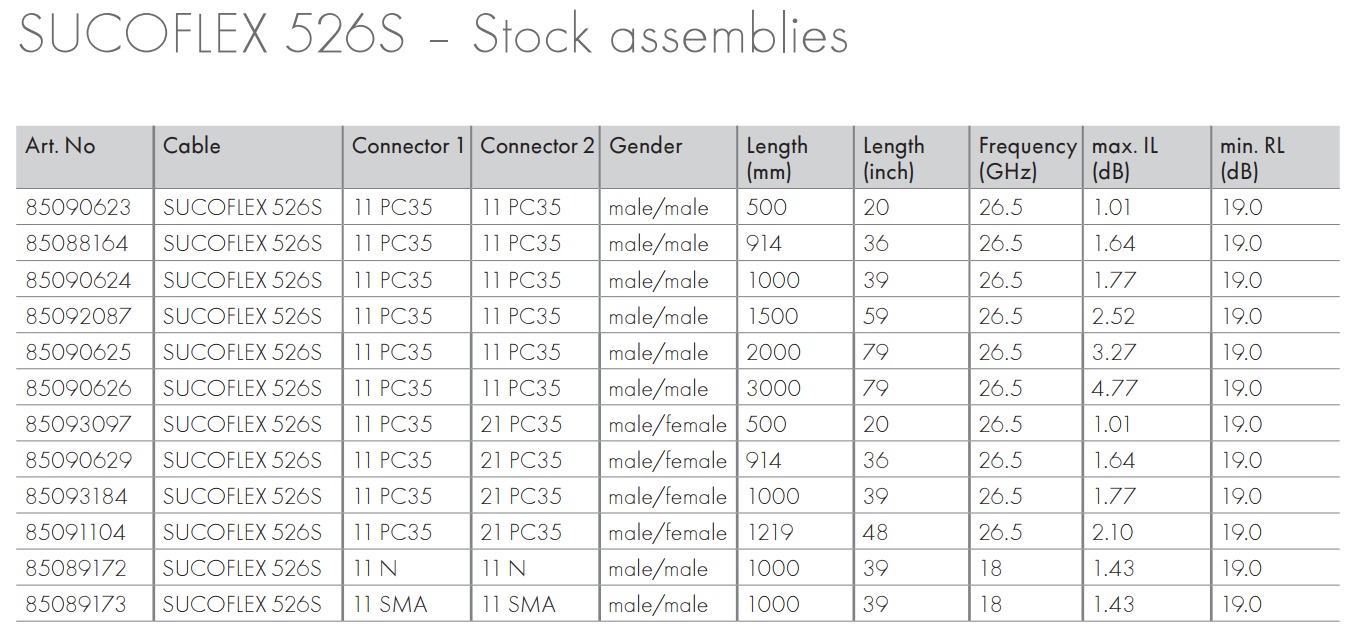This screenshot has width=1363, height=637.
Task: Click the 1219 length cell
Action: coord(772,533)
